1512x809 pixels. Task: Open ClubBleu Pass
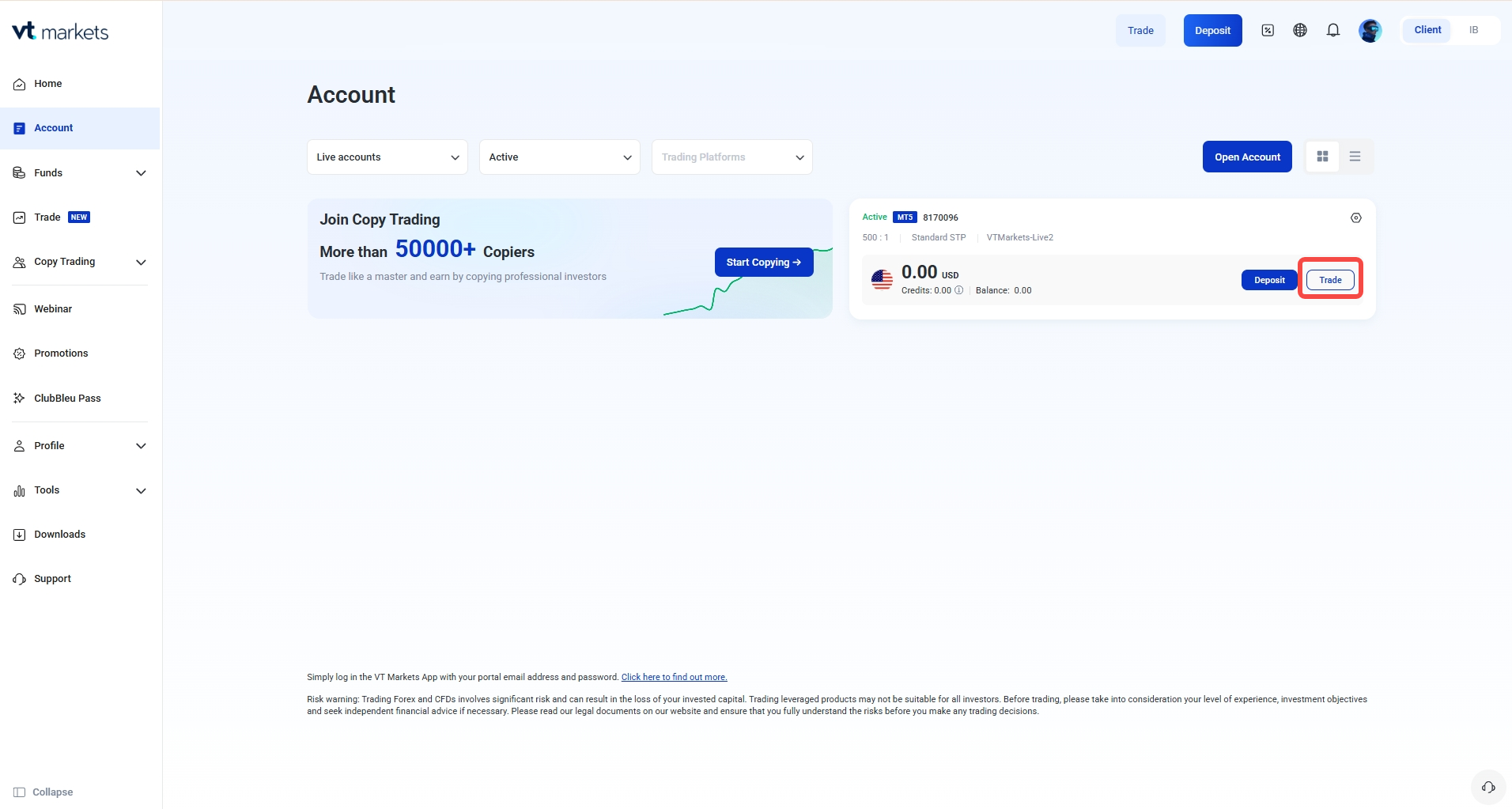(80, 399)
